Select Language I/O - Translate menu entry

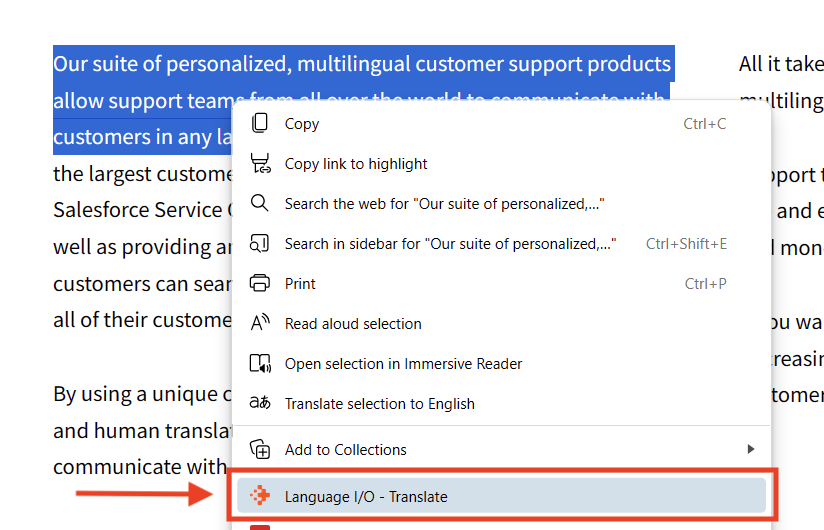(501, 496)
